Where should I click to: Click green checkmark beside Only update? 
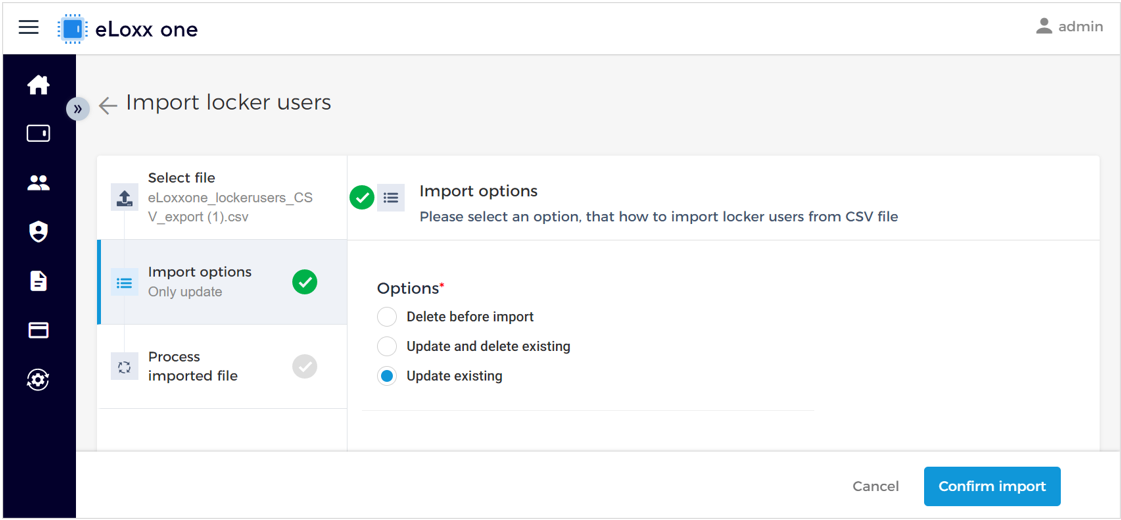tap(305, 282)
